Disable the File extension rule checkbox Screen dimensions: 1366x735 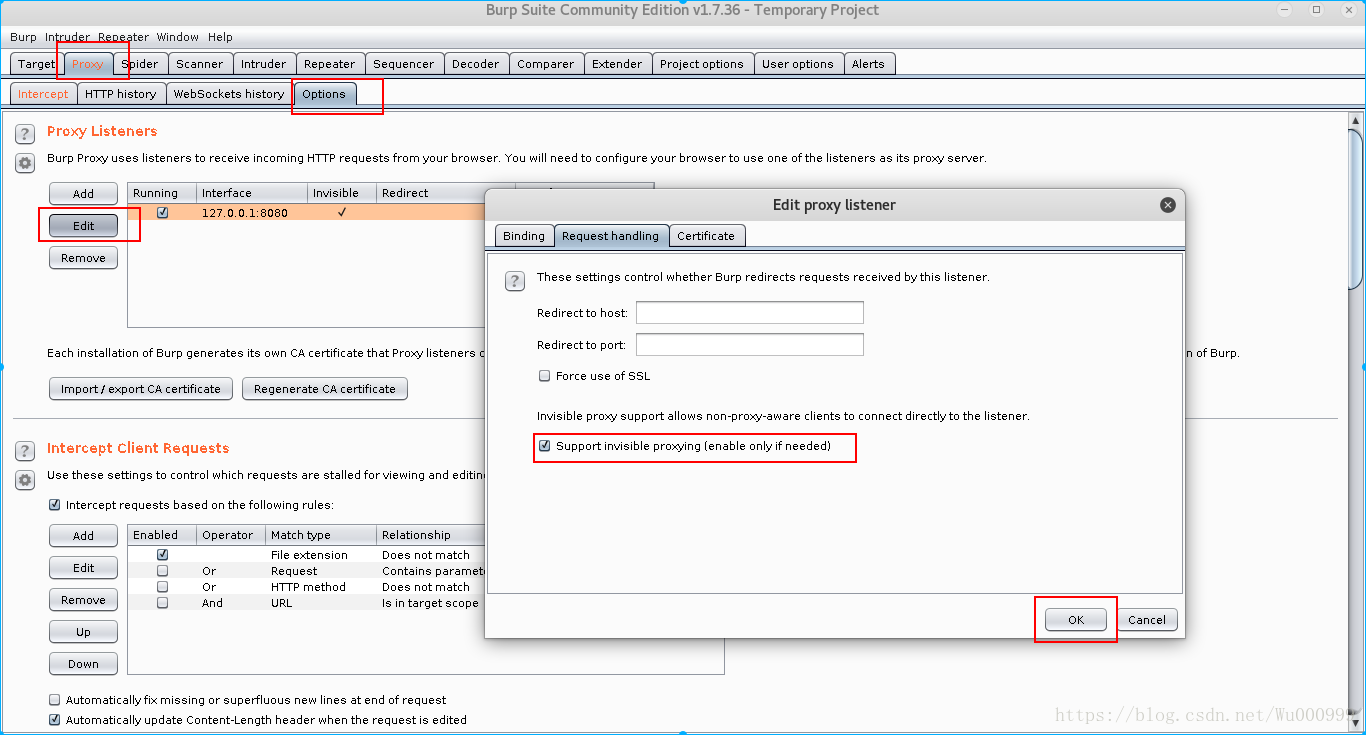[x=162, y=555]
